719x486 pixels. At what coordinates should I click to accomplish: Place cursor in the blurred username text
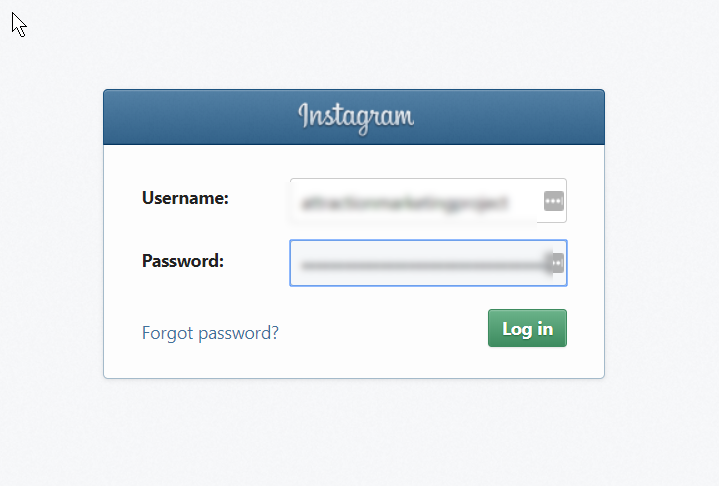point(405,203)
